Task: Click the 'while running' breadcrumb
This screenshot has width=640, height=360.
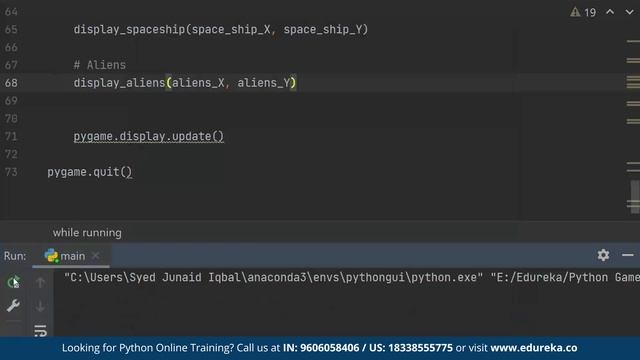Action: [x=87, y=233]
